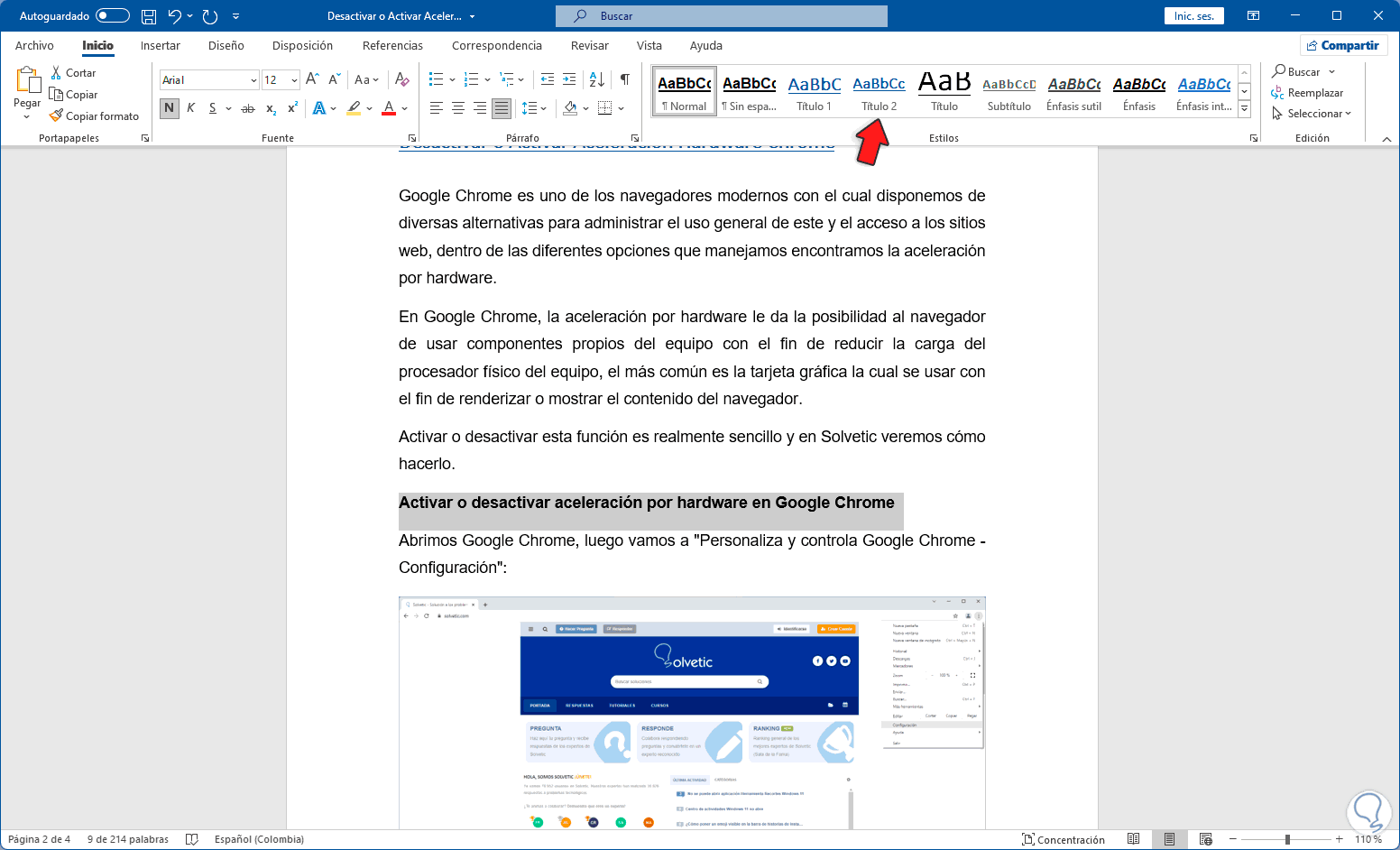Apply superscript formatting

[x=292, y=108]
